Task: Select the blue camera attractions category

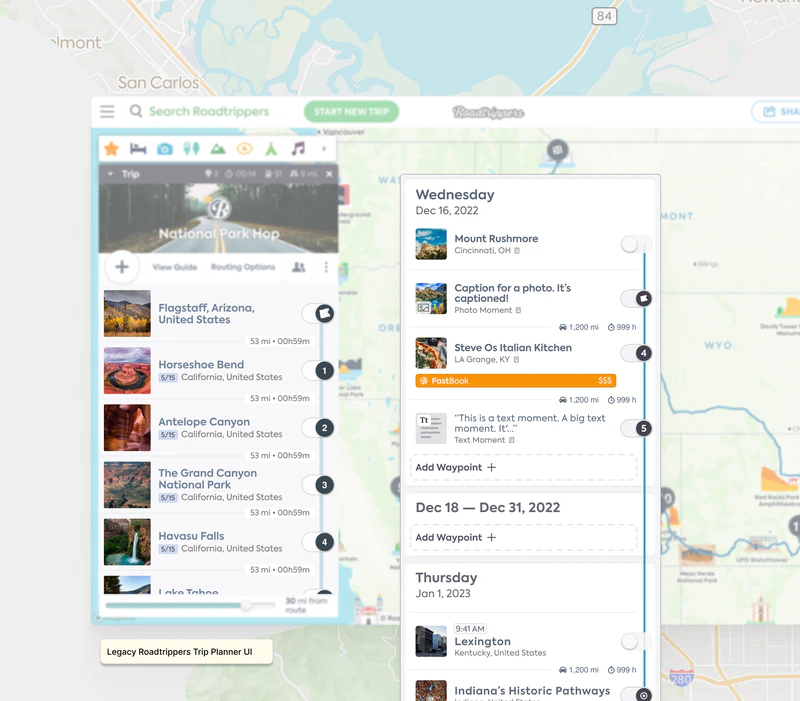Action: point(164,149)
